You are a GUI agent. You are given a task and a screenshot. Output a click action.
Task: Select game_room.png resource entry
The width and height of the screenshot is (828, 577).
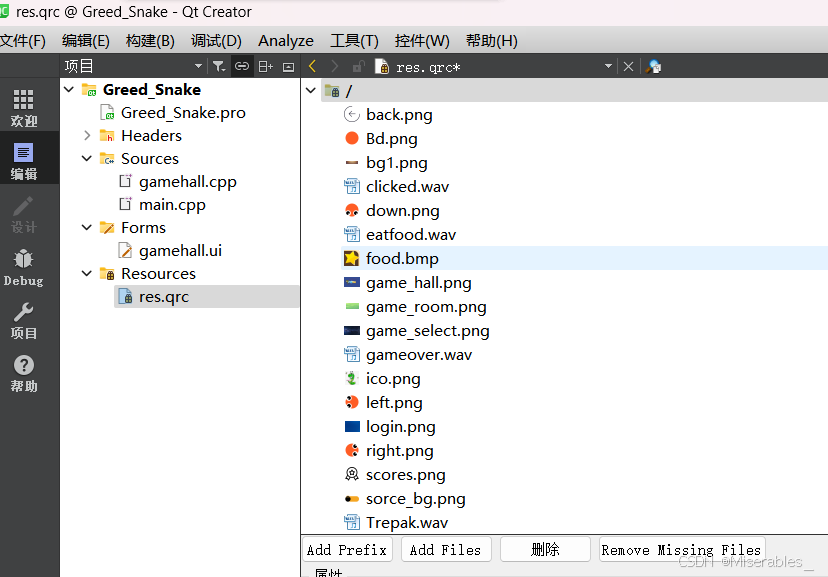coord(426,306)
